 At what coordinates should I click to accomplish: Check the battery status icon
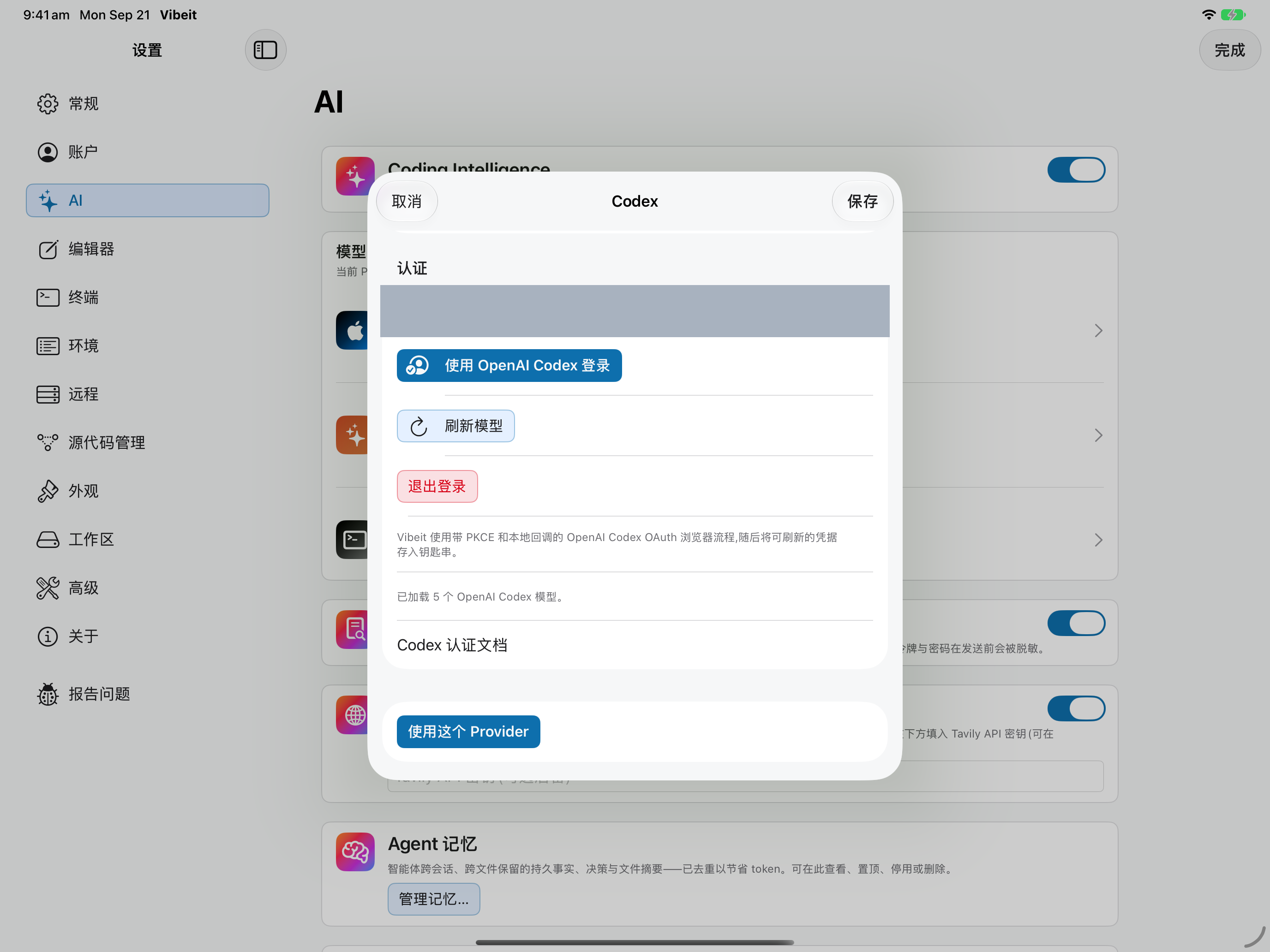pyautogui.click(x=1233, y=15)
